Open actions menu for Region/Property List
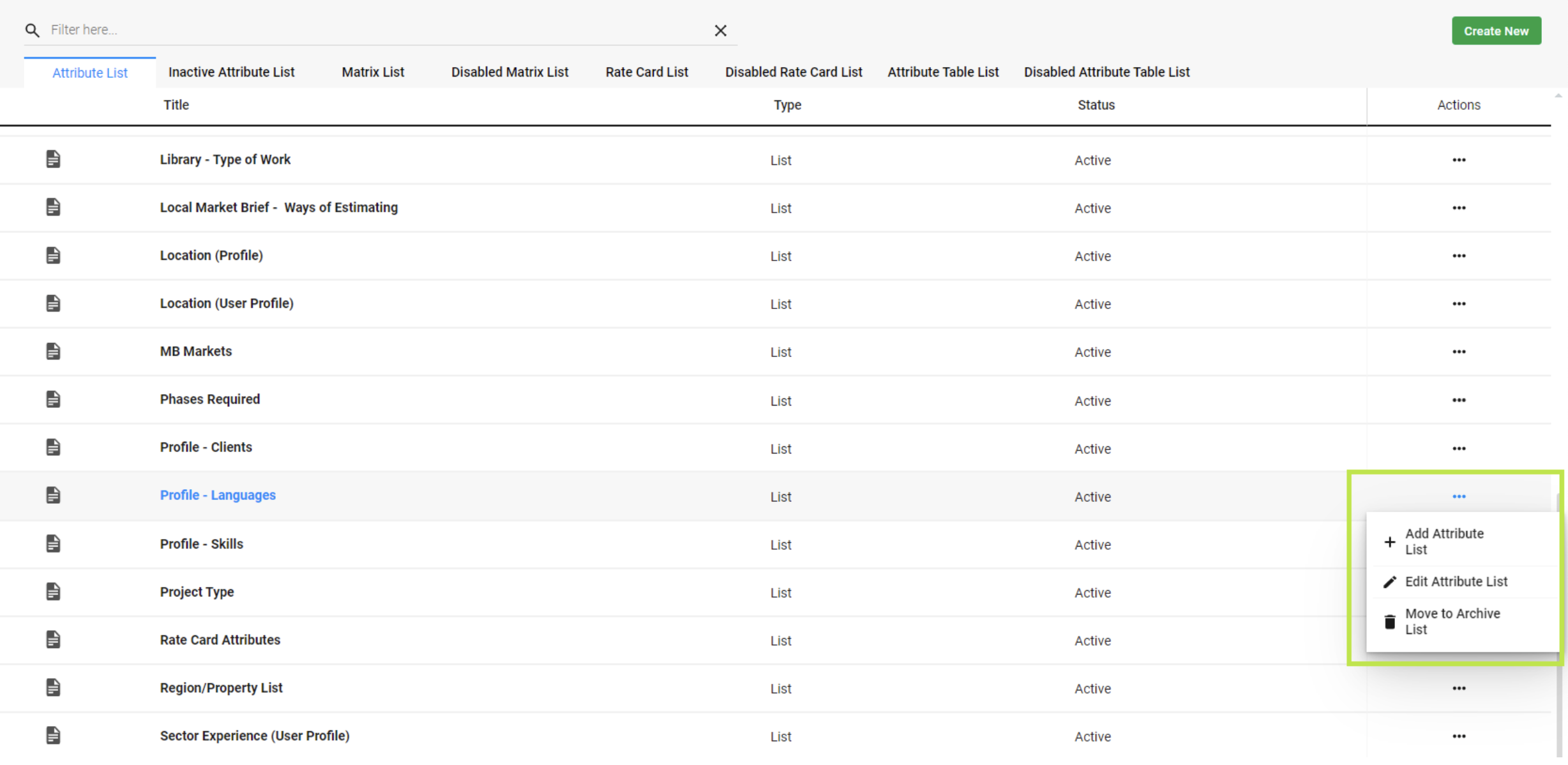The image size is (1568, 765). click(1458, 688)
